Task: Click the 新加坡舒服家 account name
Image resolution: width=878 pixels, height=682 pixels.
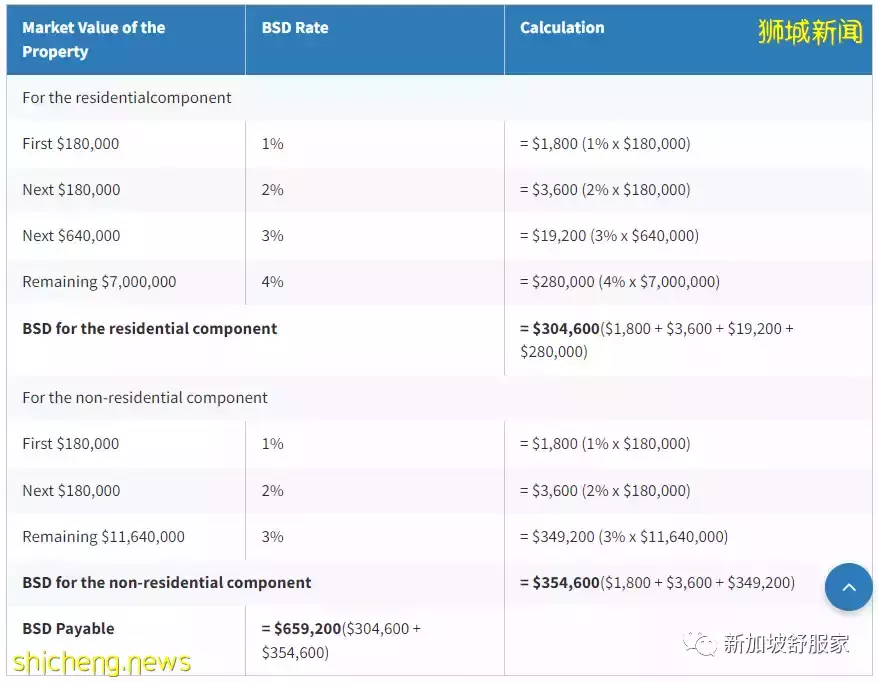Action: [785, 644]
